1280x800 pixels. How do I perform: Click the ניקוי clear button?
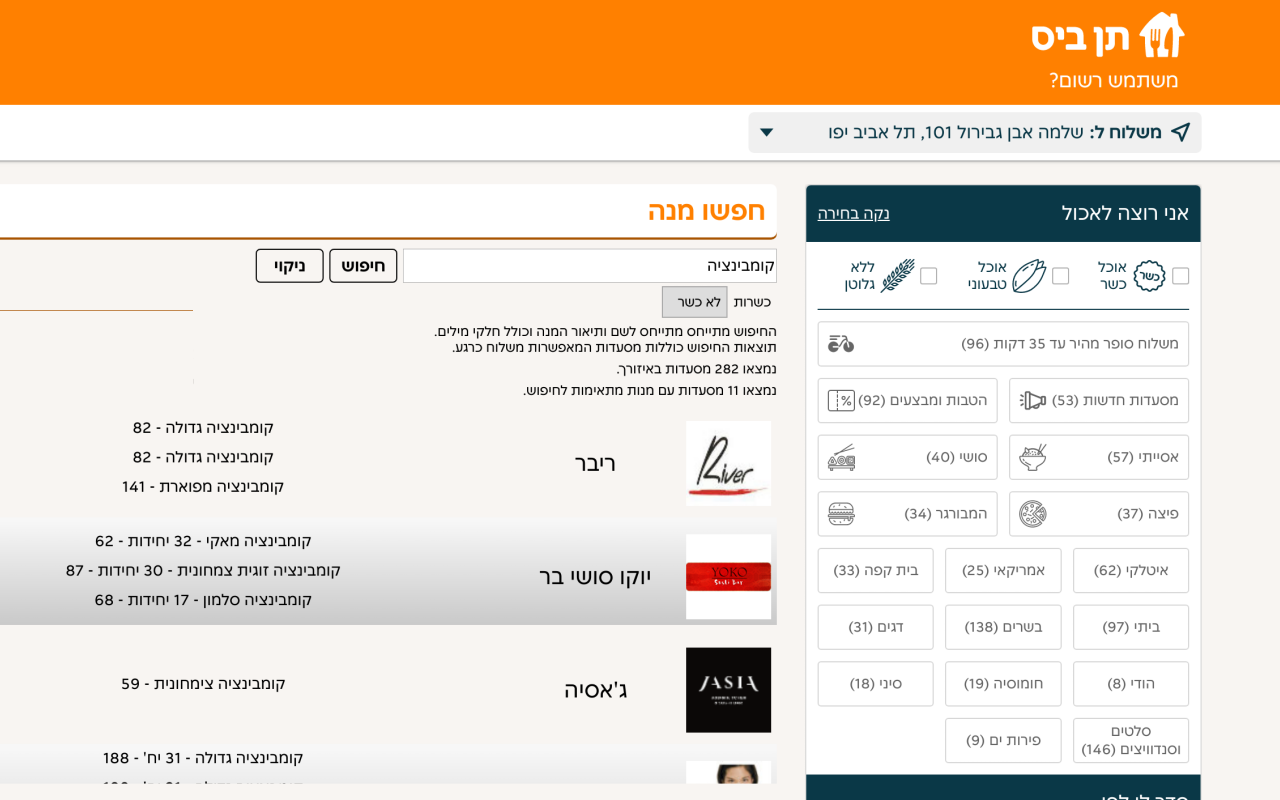click(289, 266)
